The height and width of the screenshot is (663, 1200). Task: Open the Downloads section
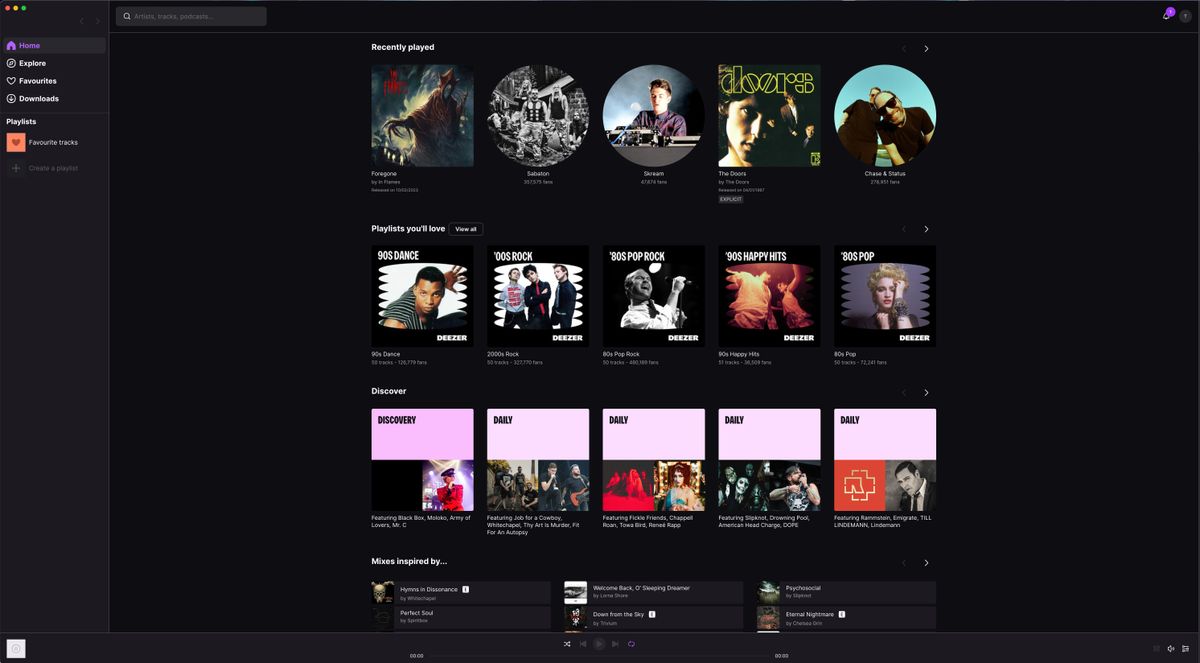coord(38,98)
